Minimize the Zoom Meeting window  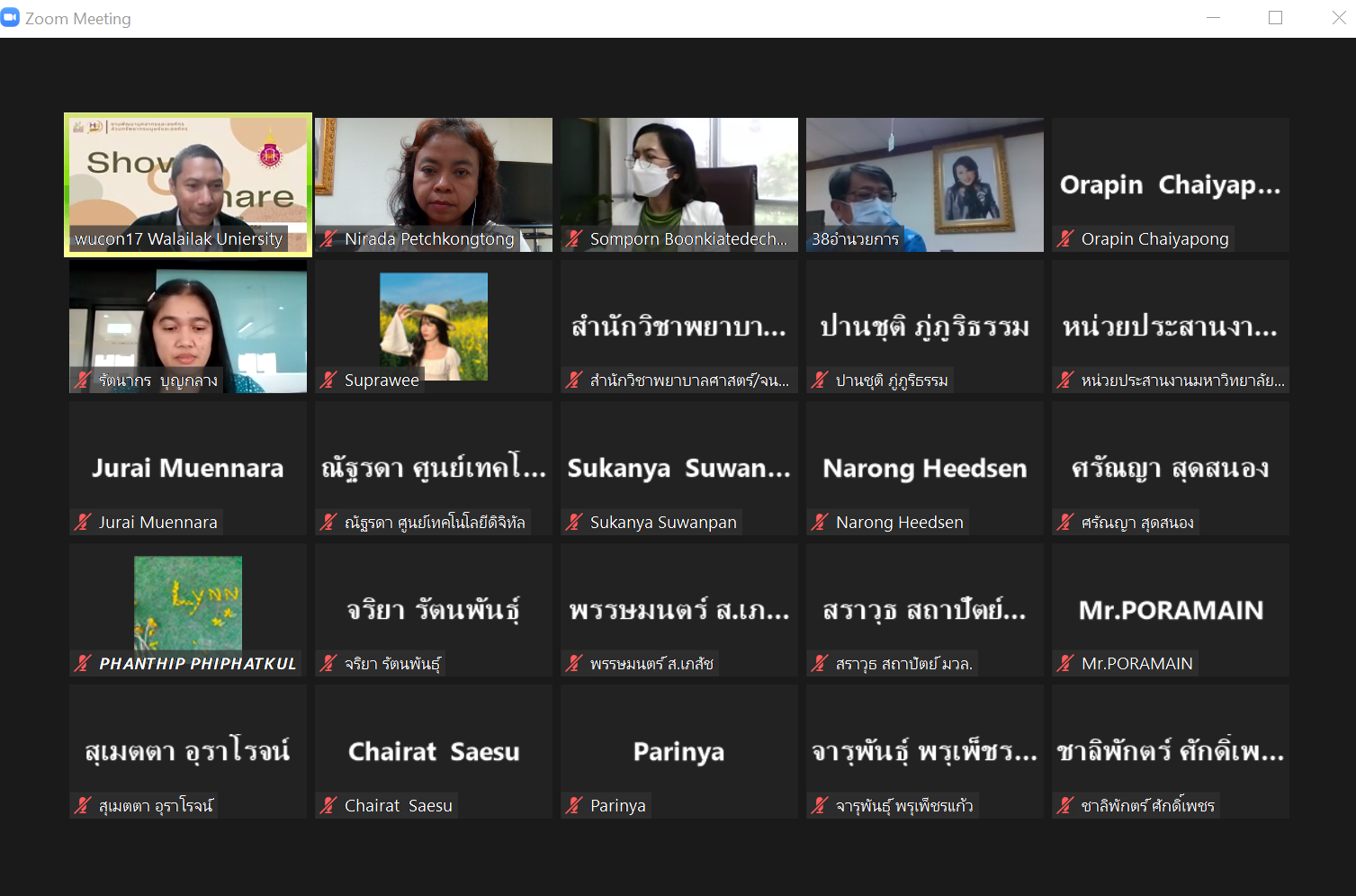(1213, 18)
